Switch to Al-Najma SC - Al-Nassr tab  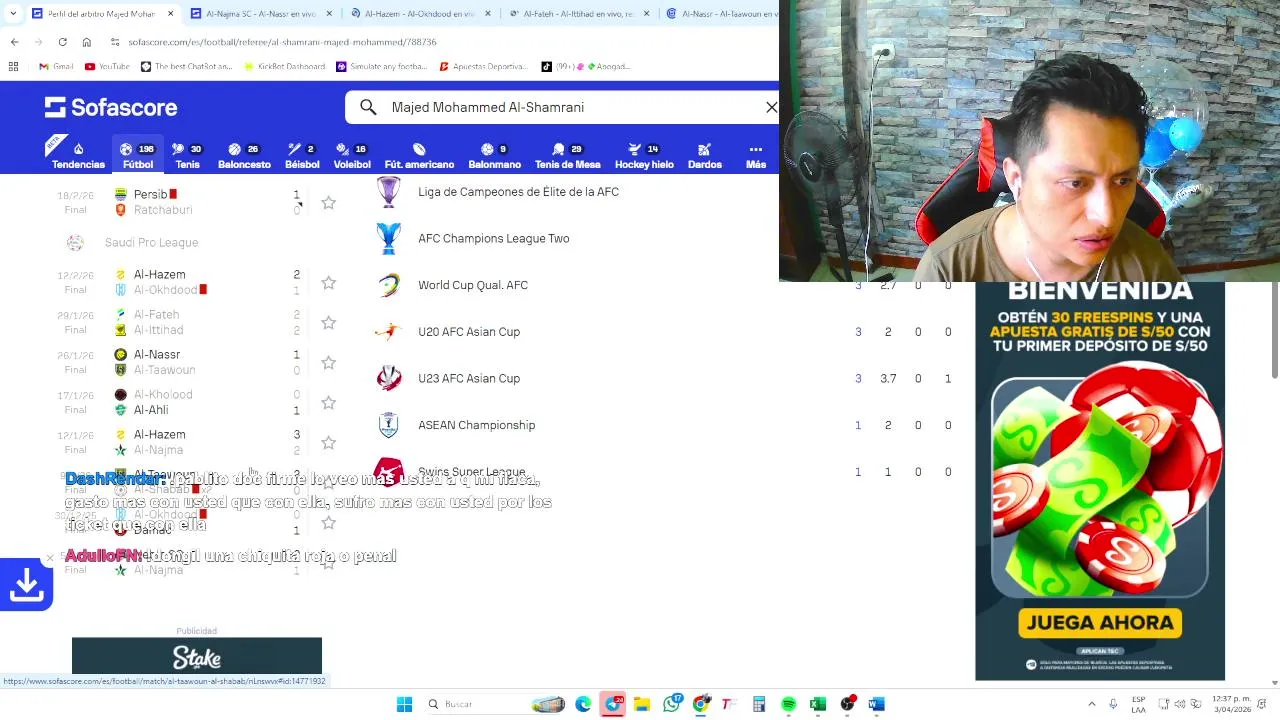coord(262,14)
